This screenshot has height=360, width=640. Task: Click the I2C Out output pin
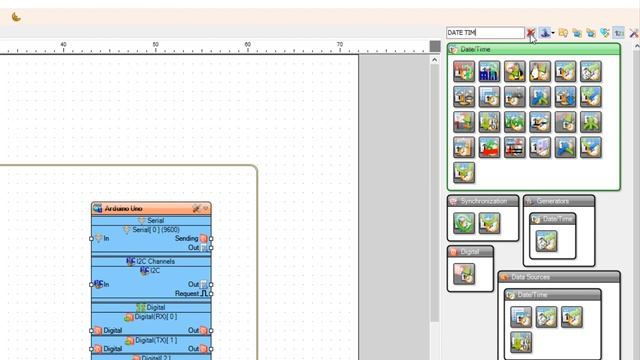point(211,284)
